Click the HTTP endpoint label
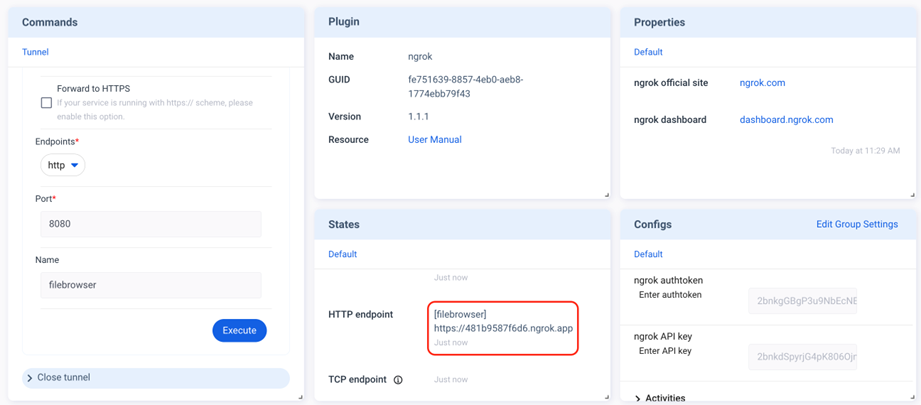Screen dimensions: 921x405 point(361,315)
